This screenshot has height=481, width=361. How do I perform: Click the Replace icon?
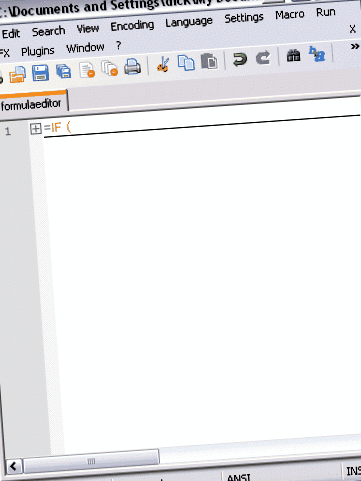click(x=317, y=54)
